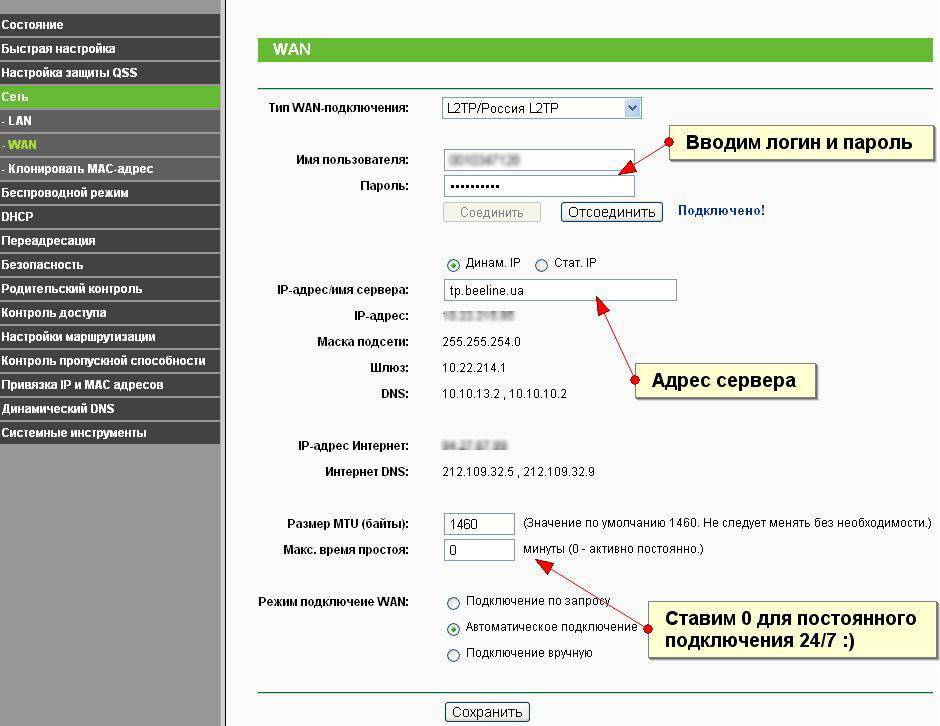
Task: Go to Быстрая настройка in the sidebar
Action: click(110, 48)
